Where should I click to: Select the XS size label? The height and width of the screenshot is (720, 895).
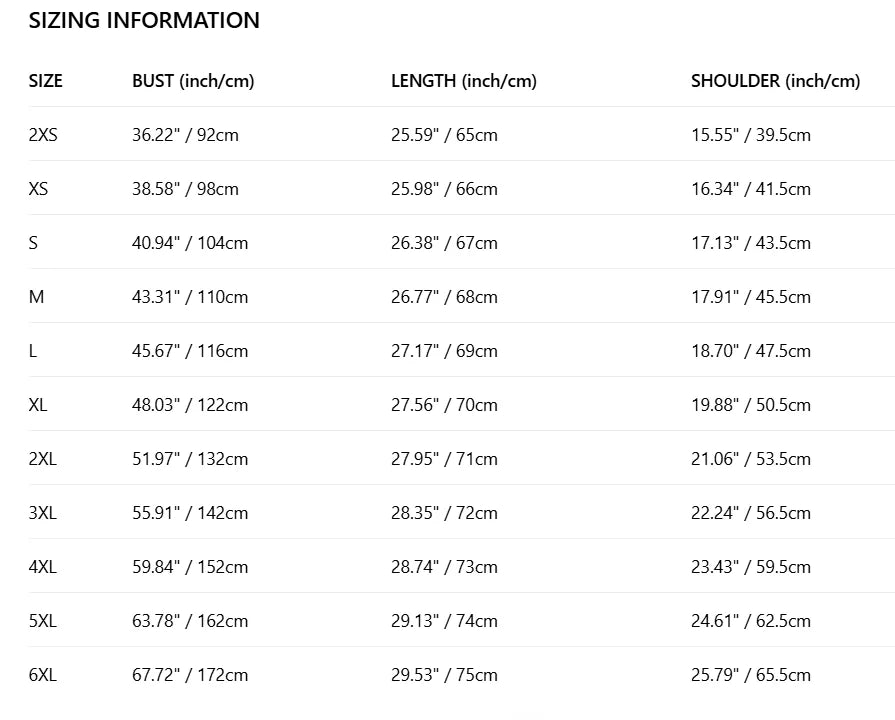point(38,189)
